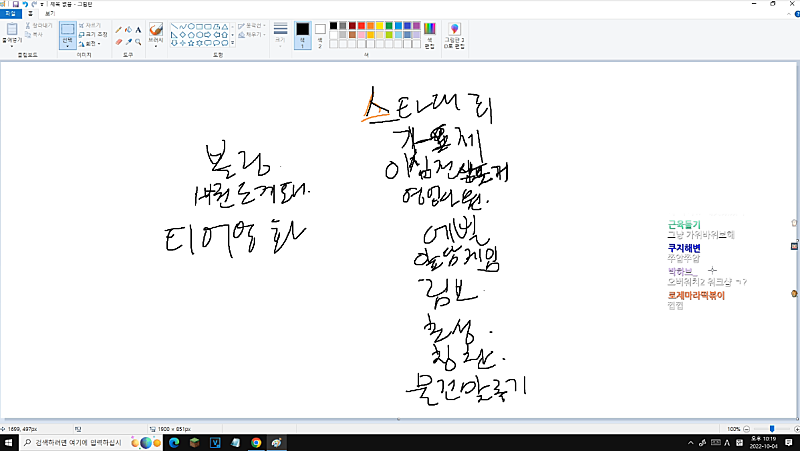The image size is (800, 451).
Task: Click chat name 로제마라떡볶이
Action: tap(696, 295)
